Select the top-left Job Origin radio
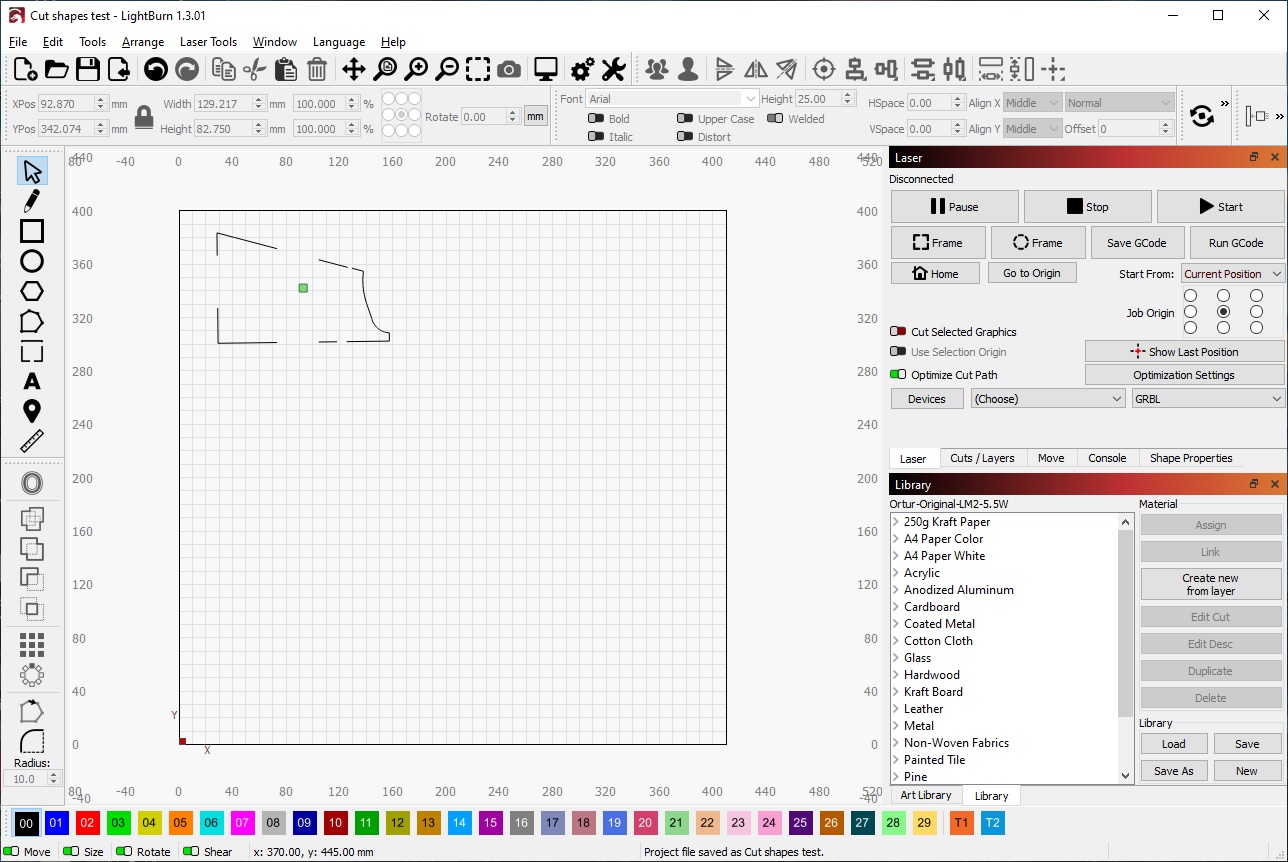This screenshot has height=862, width=1288. pyautogui.click(x=1190, y=296)
